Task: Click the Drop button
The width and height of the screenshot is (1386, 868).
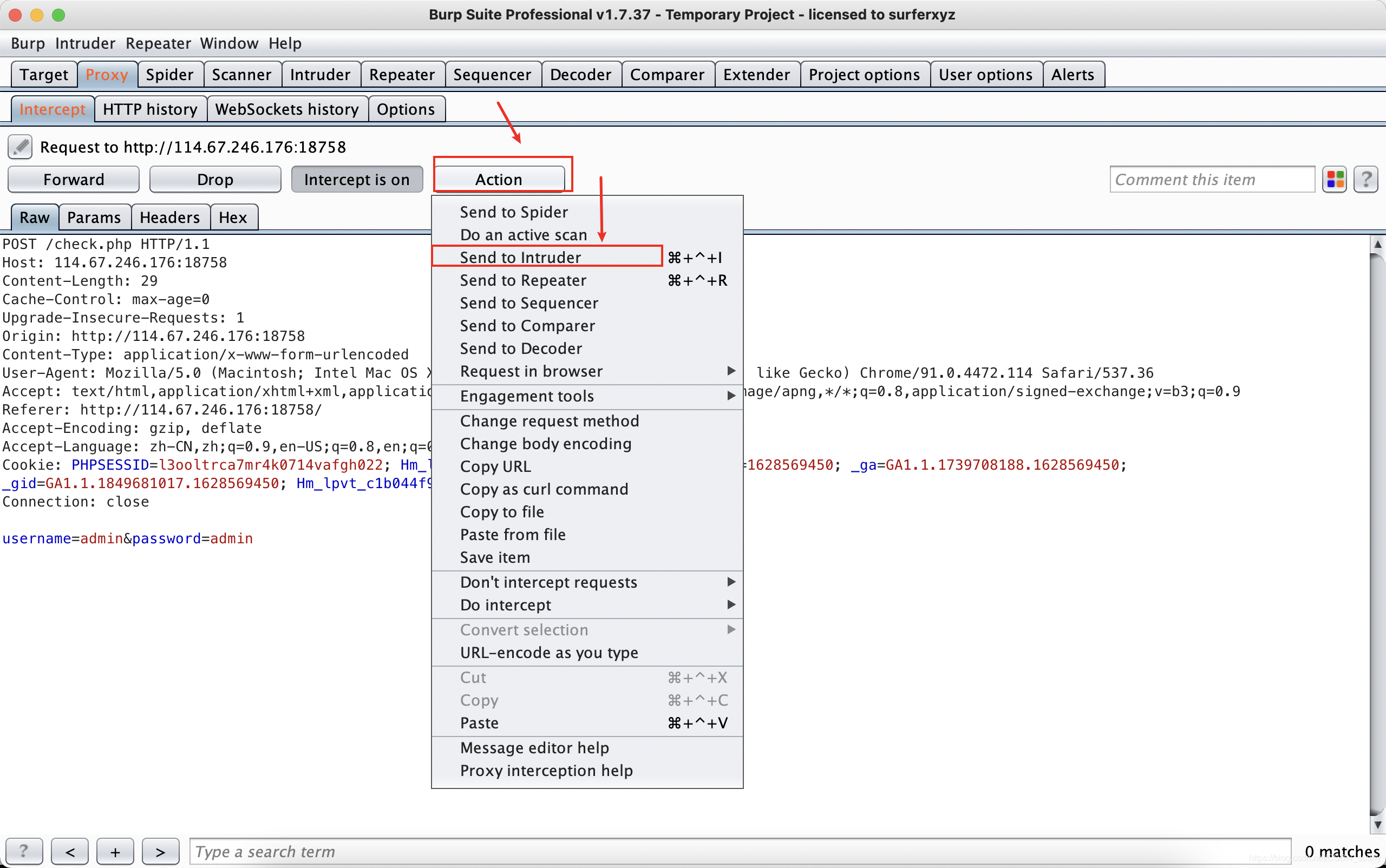Action: point(215,180)
